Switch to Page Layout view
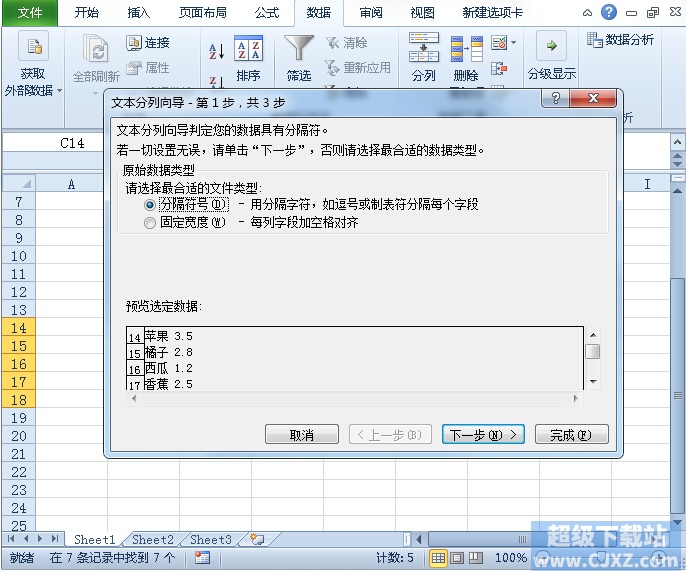This screenshot has width=686, height=571. coord(457,557)
